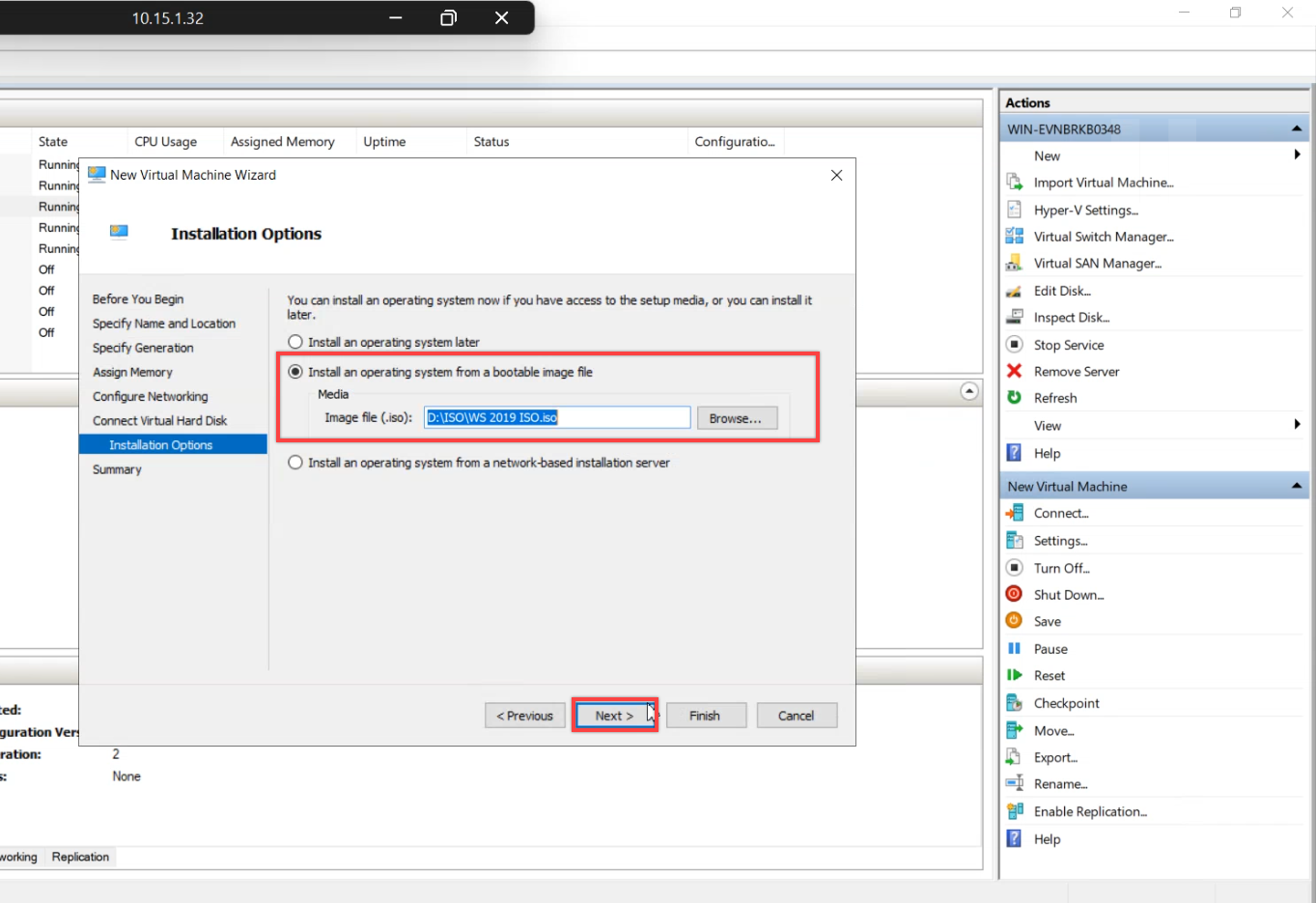Click the red Remove Server icon

[1014, 371]
